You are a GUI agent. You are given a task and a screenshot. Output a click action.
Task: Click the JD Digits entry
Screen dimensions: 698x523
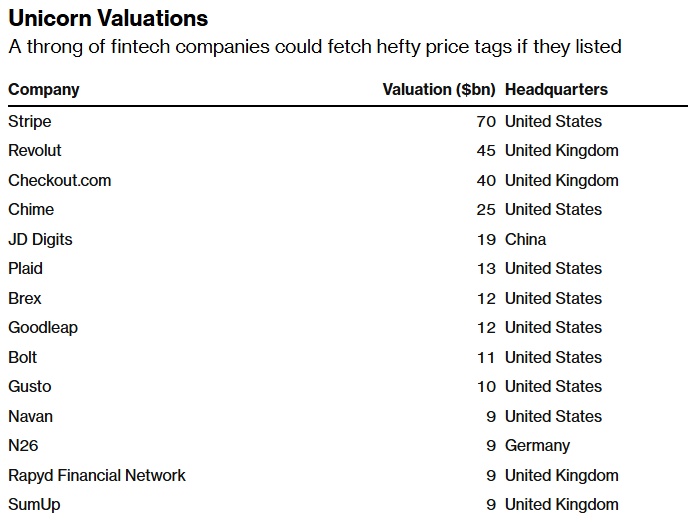pos(41,240)
